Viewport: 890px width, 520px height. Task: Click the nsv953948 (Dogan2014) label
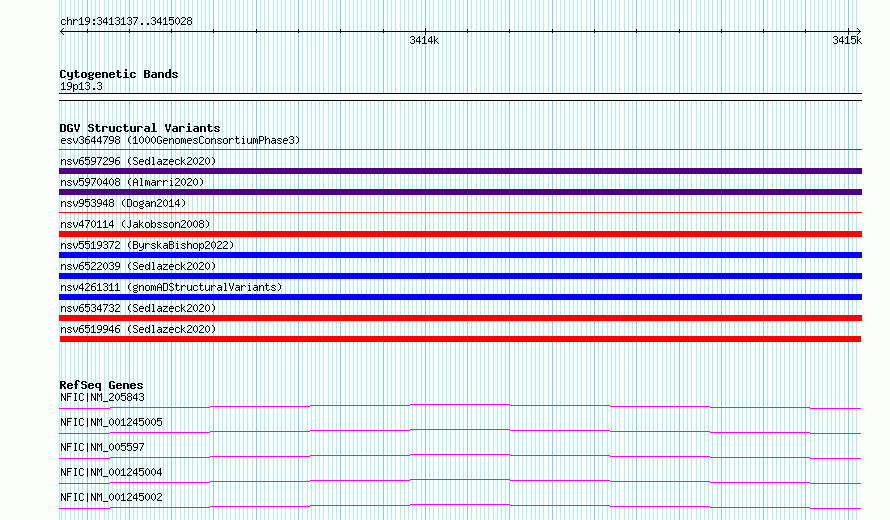(x=123, y=203)
